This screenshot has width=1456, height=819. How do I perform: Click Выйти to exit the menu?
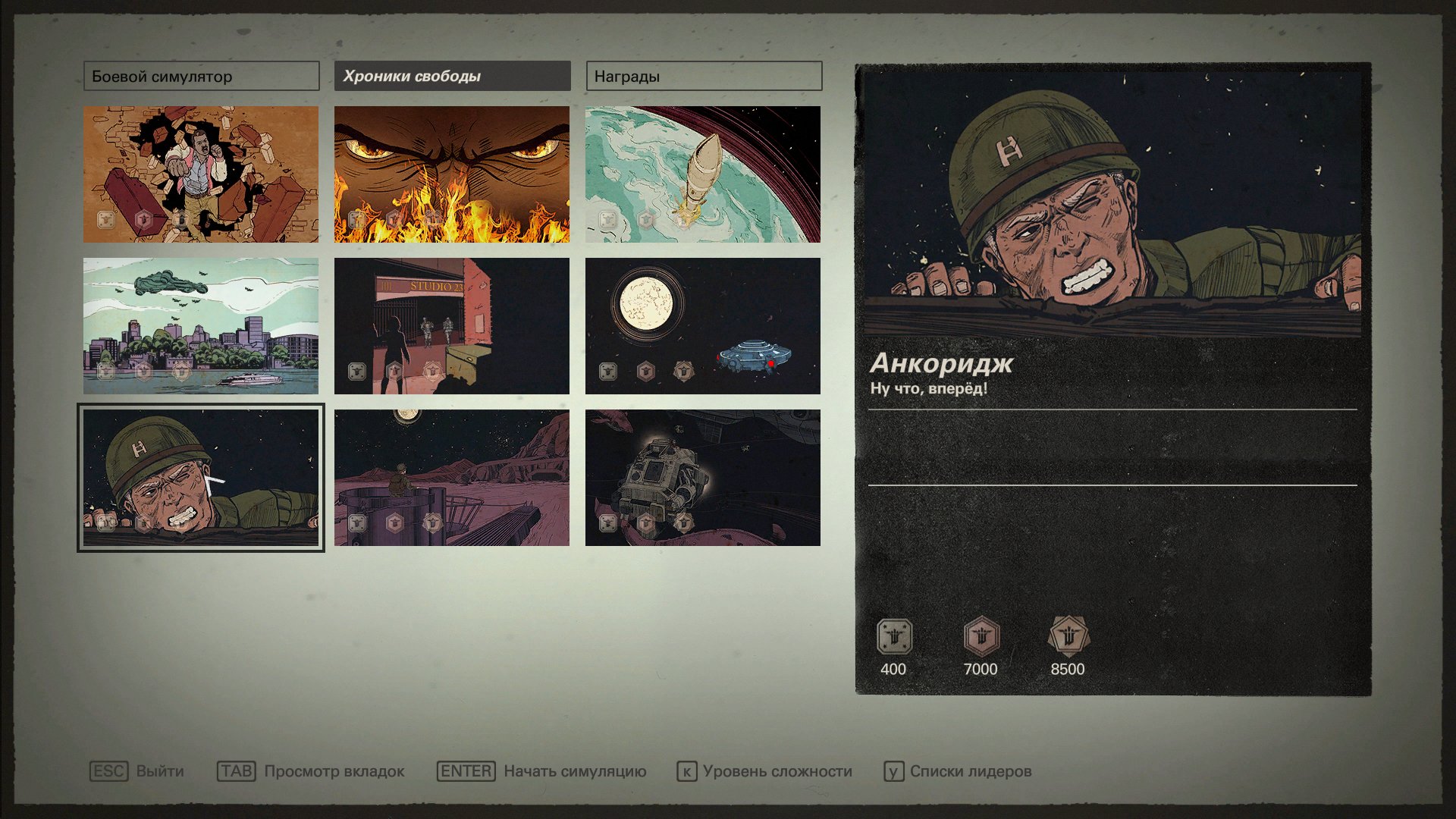[160, 771]
